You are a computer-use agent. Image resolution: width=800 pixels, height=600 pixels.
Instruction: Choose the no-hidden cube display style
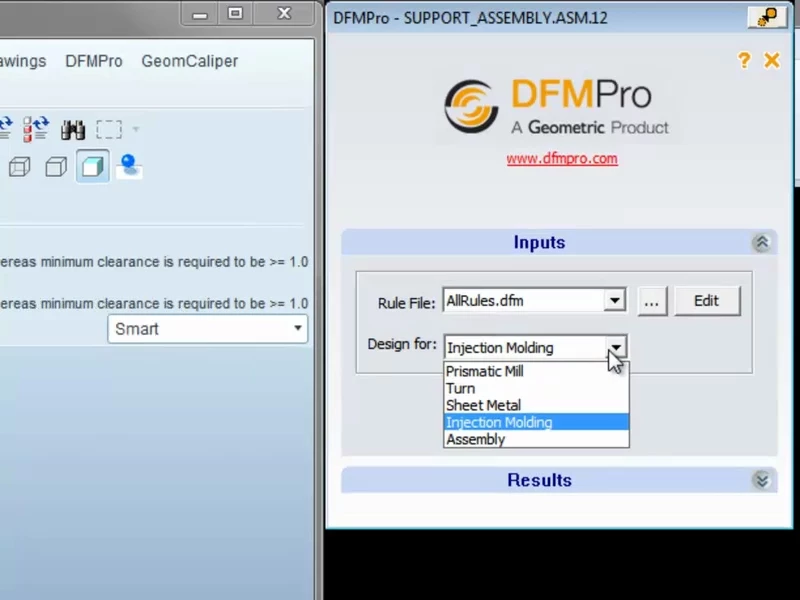point(56,166)
